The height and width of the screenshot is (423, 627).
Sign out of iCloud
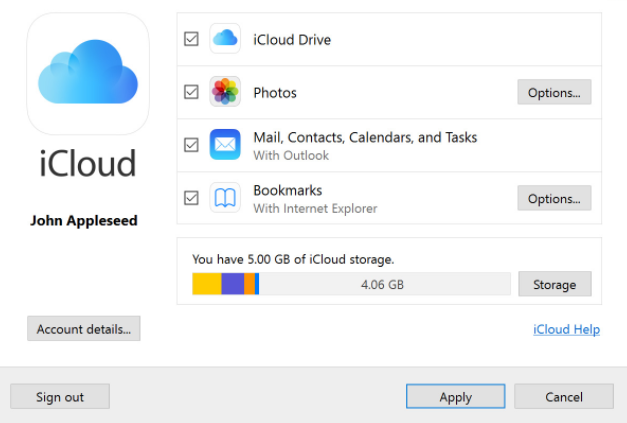click(x=60, y=397)
